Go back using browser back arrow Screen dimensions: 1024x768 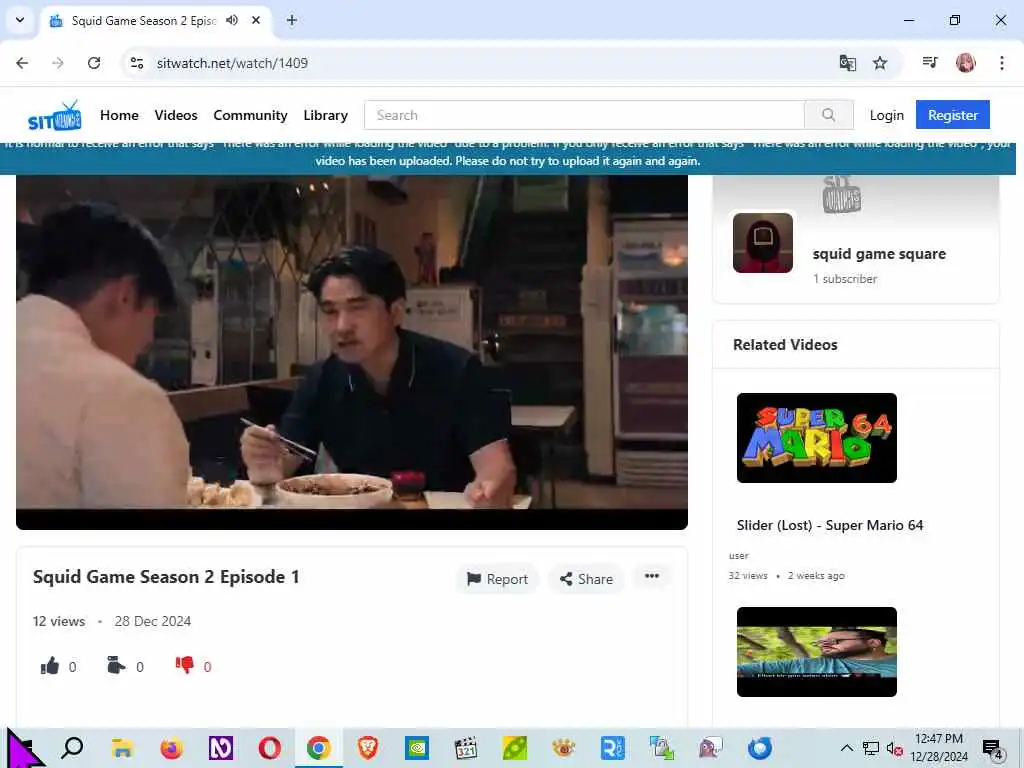[22, 63]
